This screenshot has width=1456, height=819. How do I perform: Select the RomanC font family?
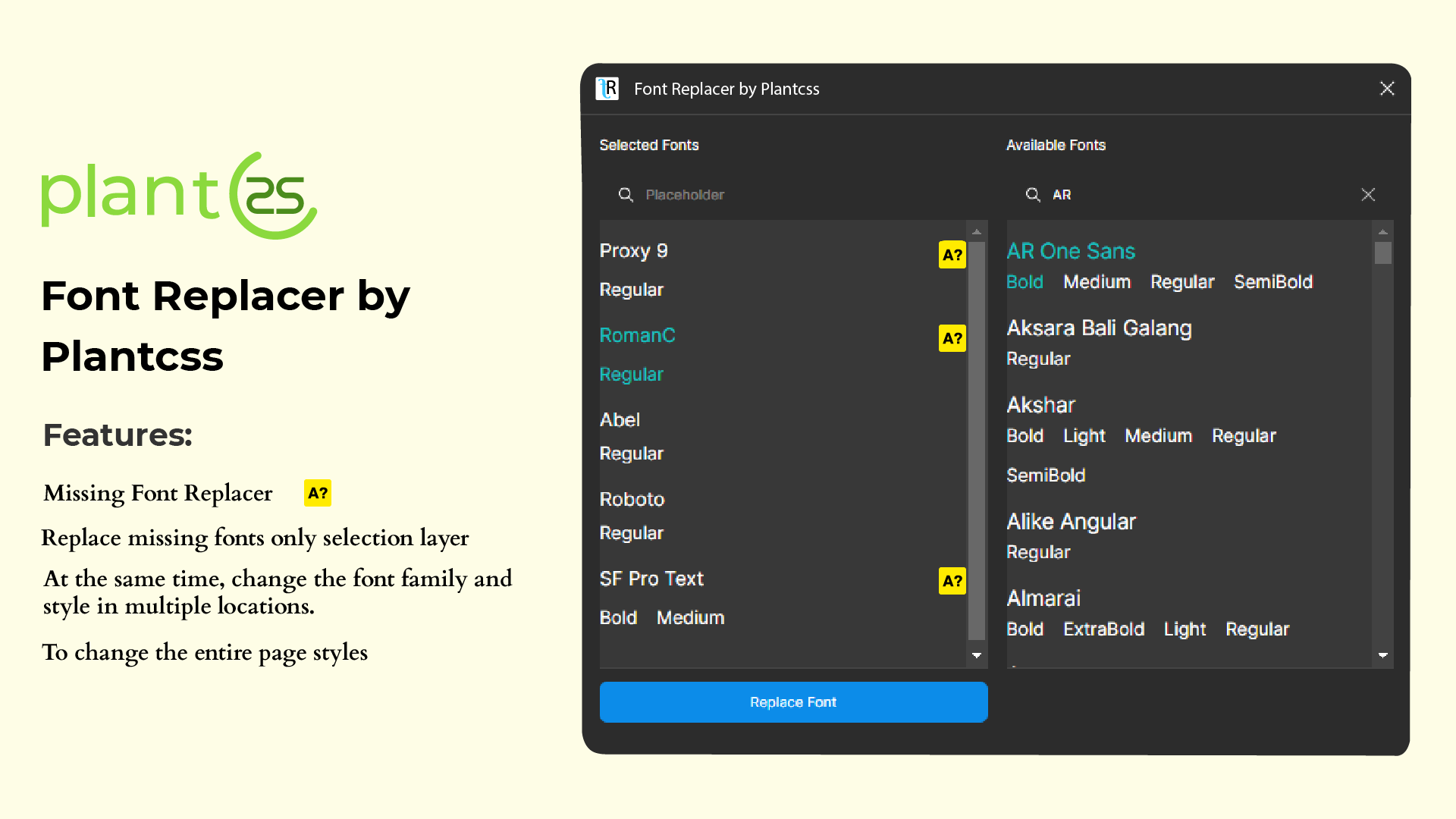(637, 335)
